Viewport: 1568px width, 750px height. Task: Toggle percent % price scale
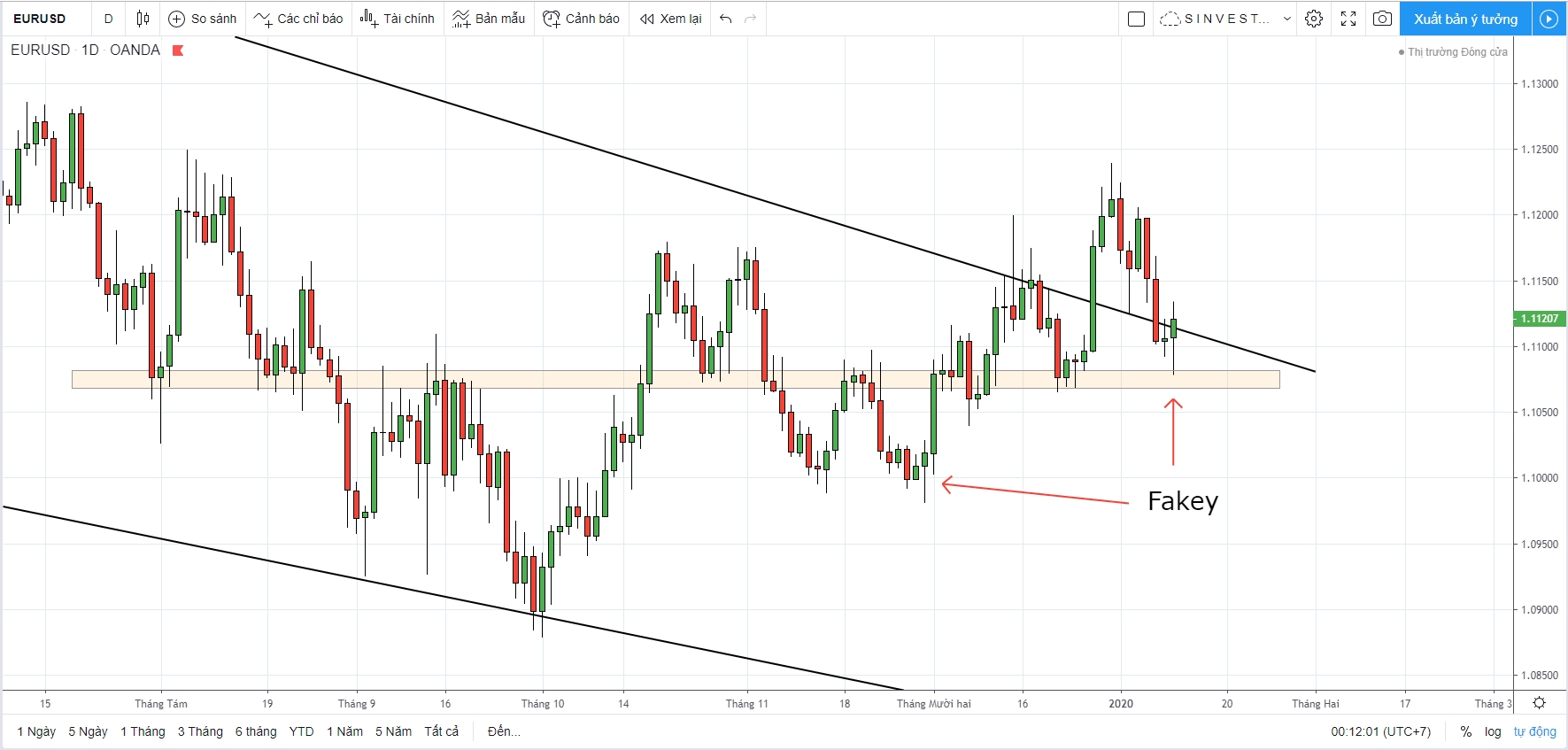tap(1466, 731)
